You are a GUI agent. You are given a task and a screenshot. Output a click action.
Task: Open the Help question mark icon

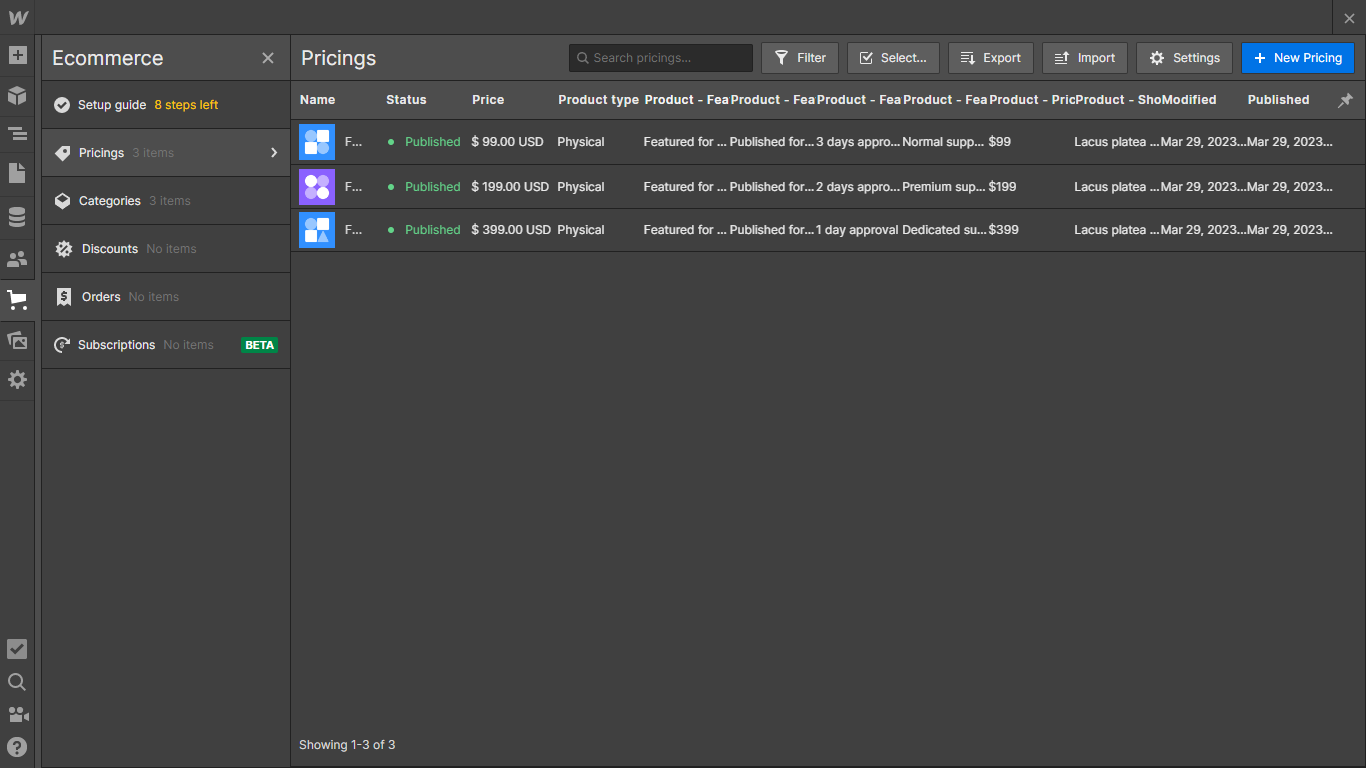[x=17, y=747]
